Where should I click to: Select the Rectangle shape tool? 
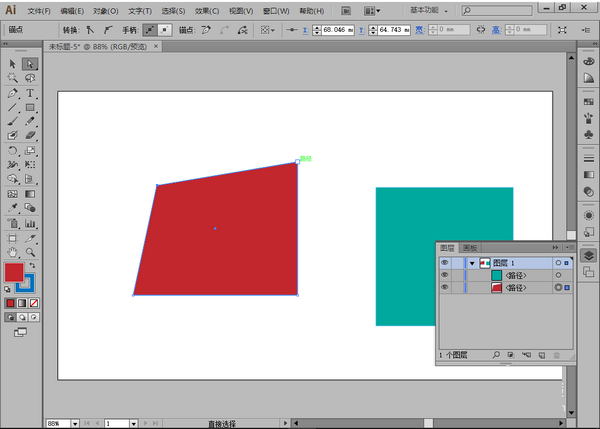30,107
